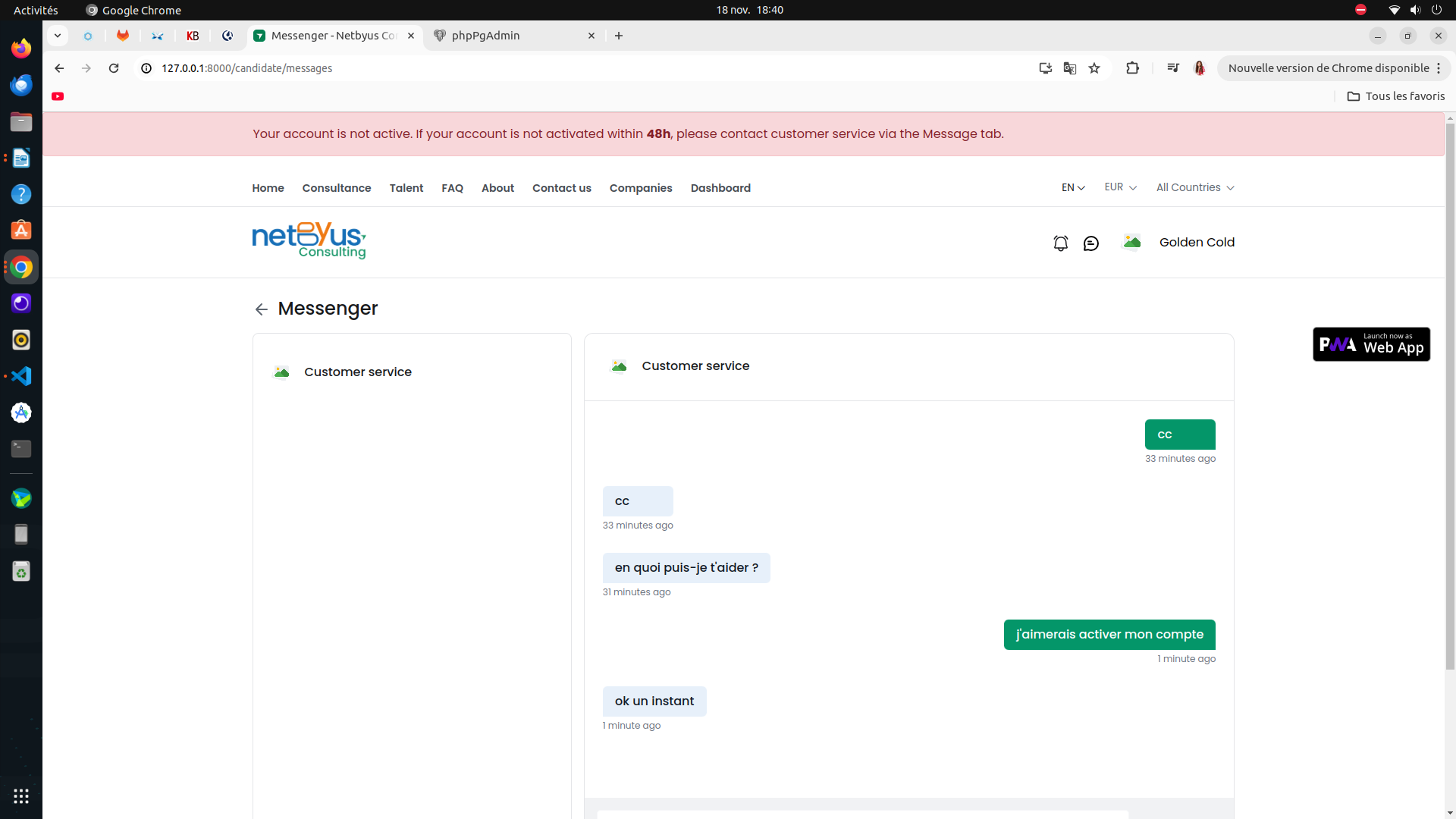Click the Google Translate icon in the address bar
1456x819 pixels.
pyautogui.click(x=1070, y=68)
